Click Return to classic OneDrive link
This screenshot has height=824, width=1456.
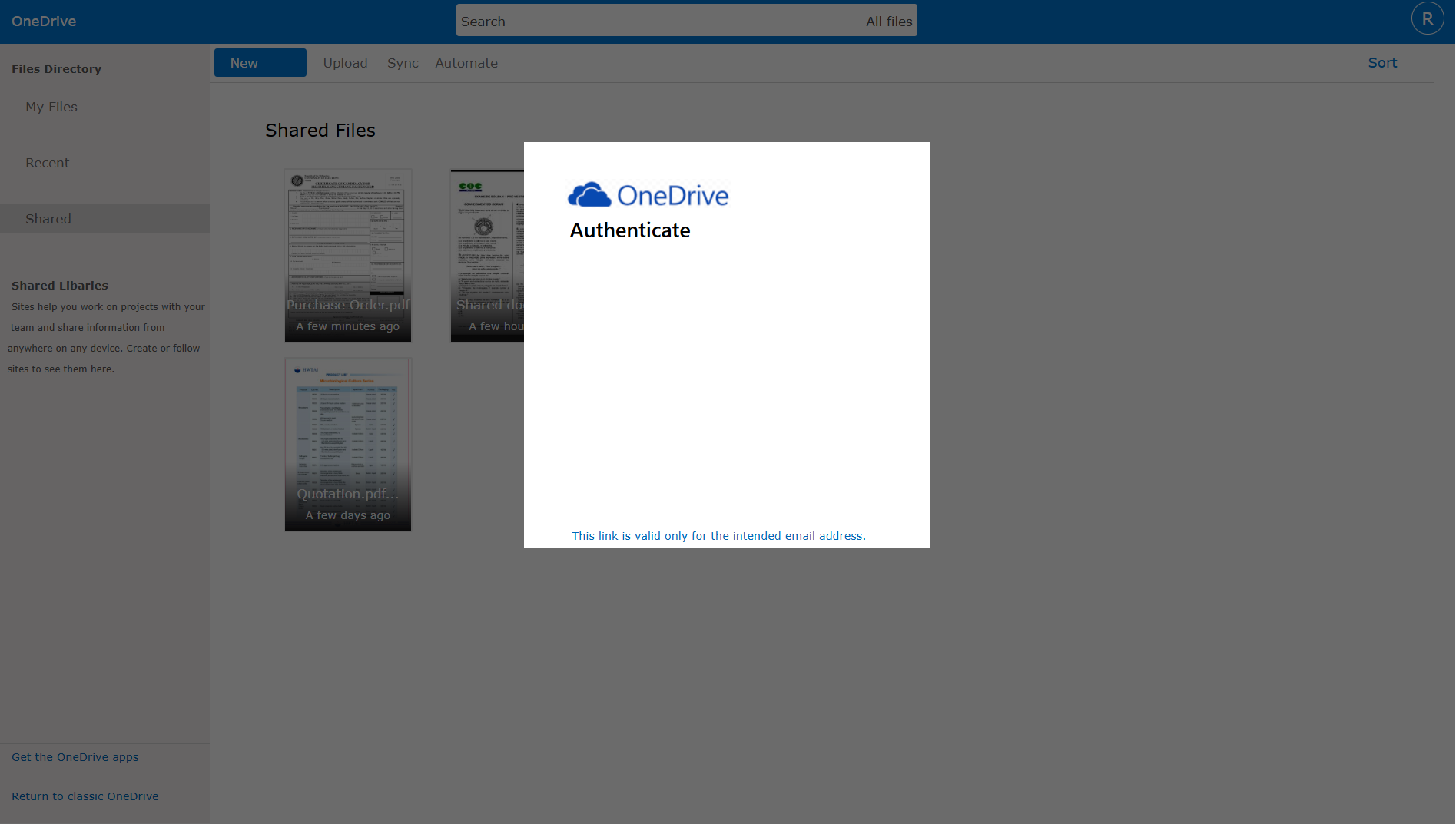click(x=85, y=796)
